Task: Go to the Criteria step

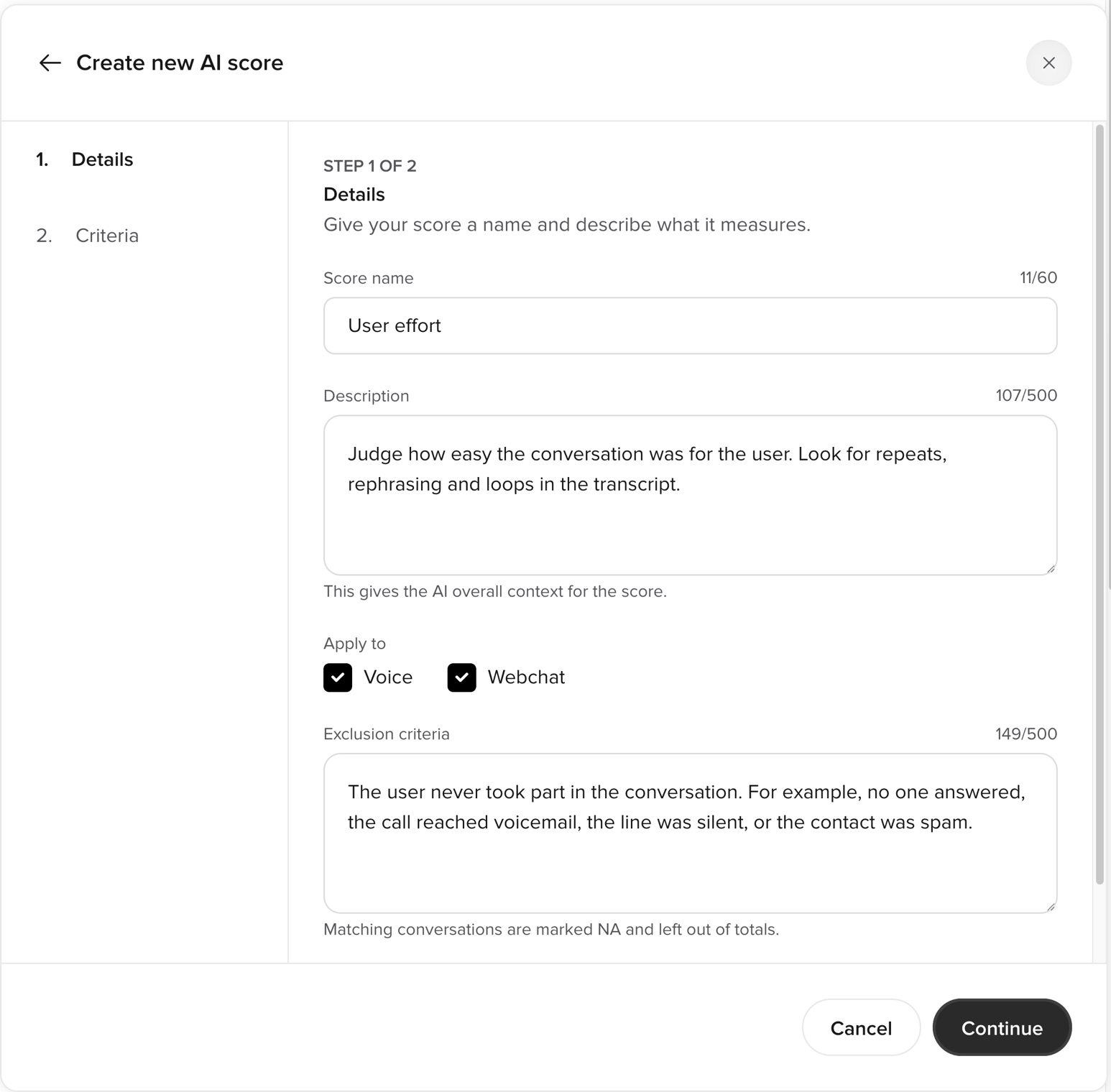Action: pyautogui.click(x=88, y=236)
